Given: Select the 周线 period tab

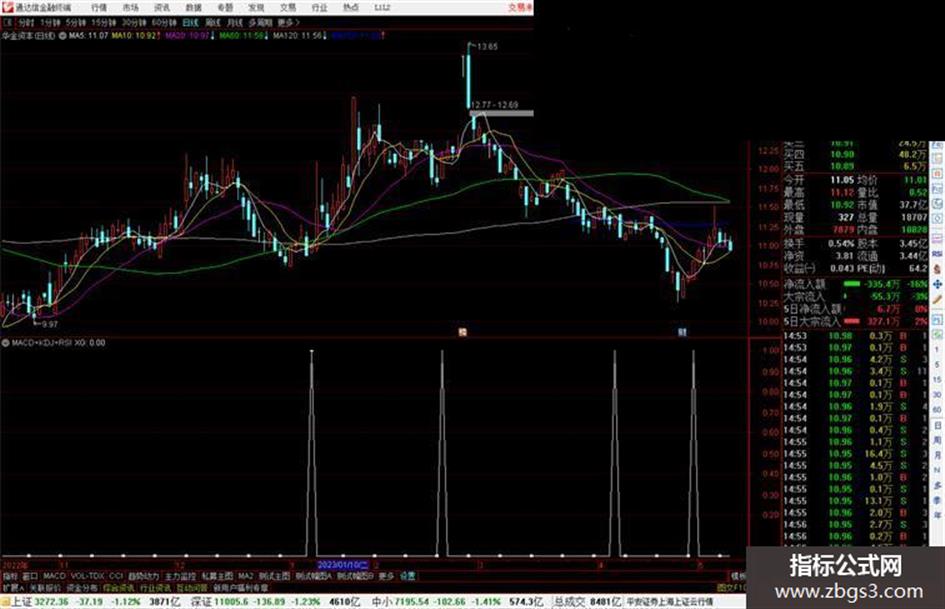Looking at the screenshot, I should (x=213, y=22).
